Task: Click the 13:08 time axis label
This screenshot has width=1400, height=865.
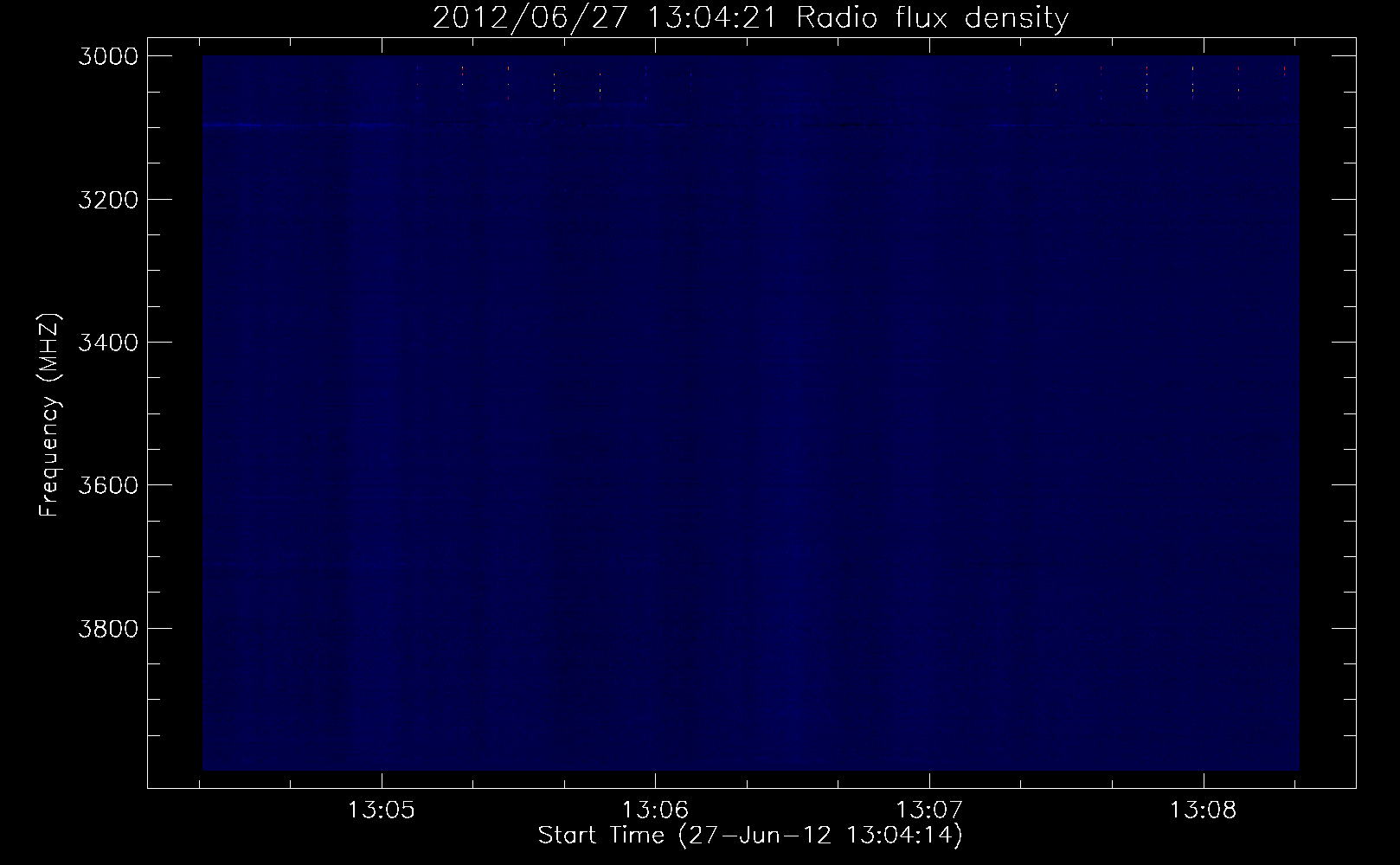Action: [1204, 811]
